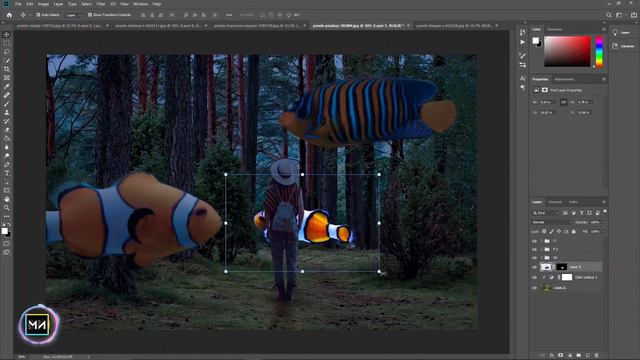Click the link width and height icon
This screenshot has width=640, height=360.
click(563, 102)
